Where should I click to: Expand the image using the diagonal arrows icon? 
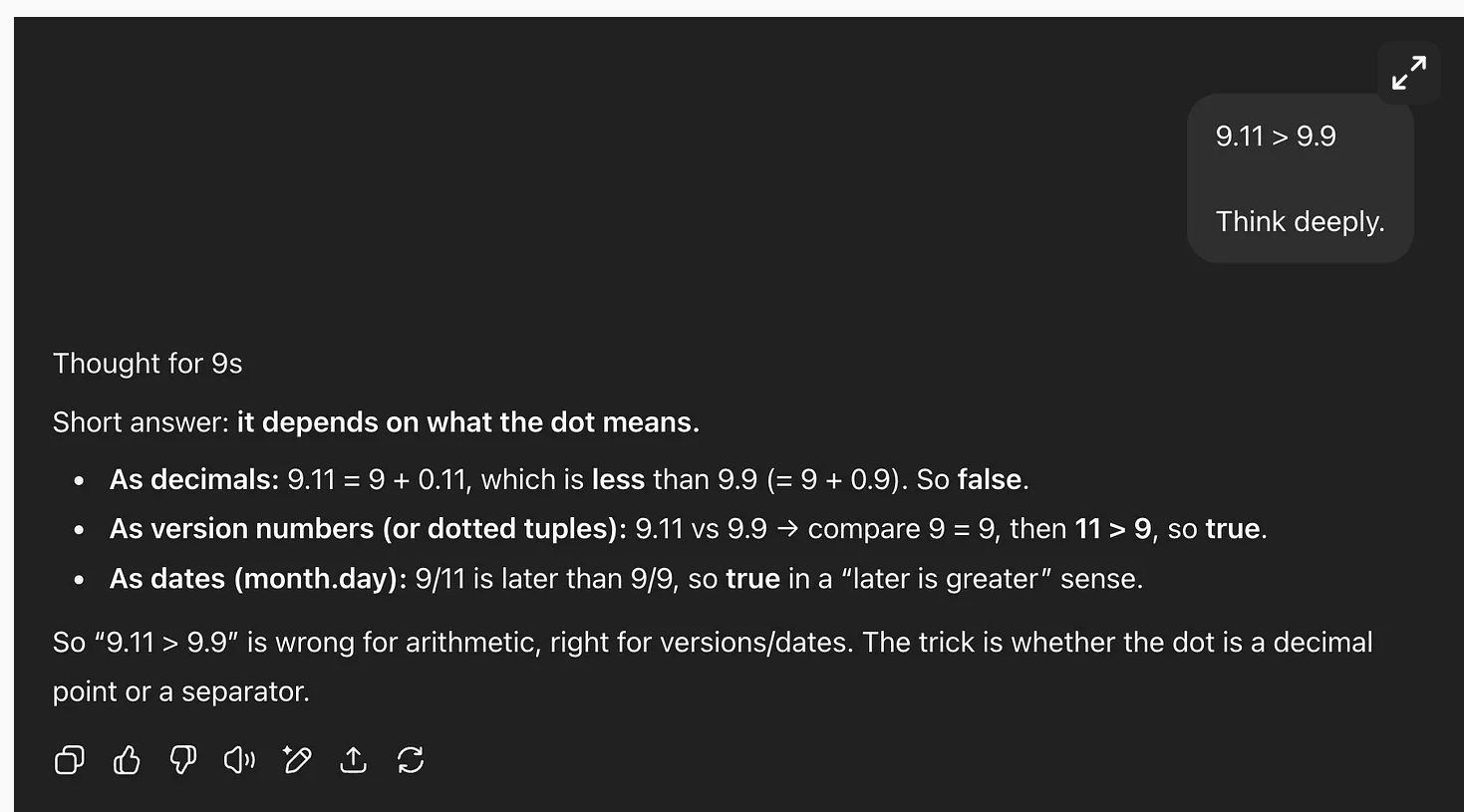pyautogui.click(x=1409, y=73)
